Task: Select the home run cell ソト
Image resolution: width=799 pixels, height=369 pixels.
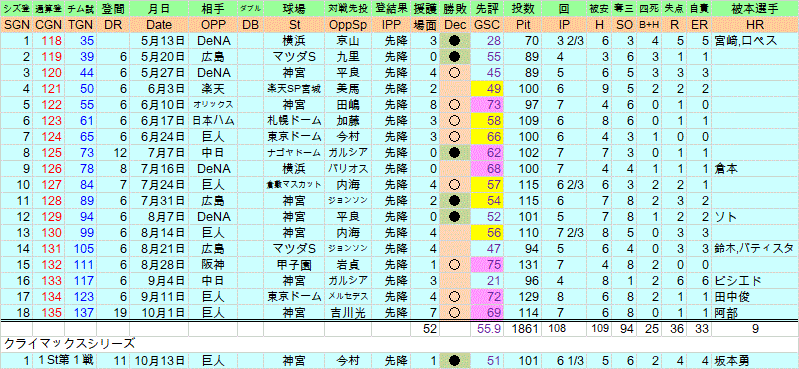Action: click(725, 216)
